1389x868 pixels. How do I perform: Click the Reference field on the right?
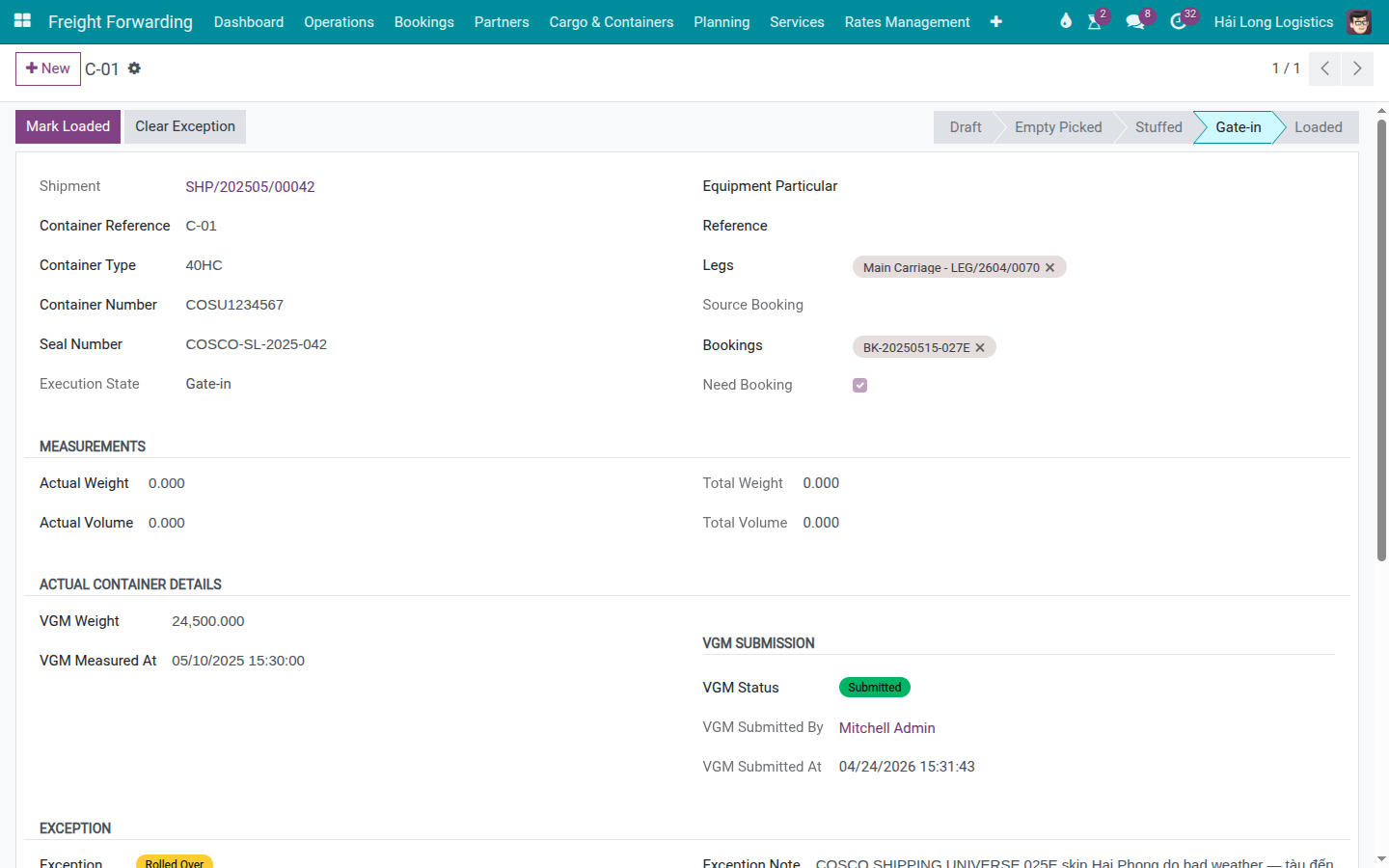(x=1094, y=226)
